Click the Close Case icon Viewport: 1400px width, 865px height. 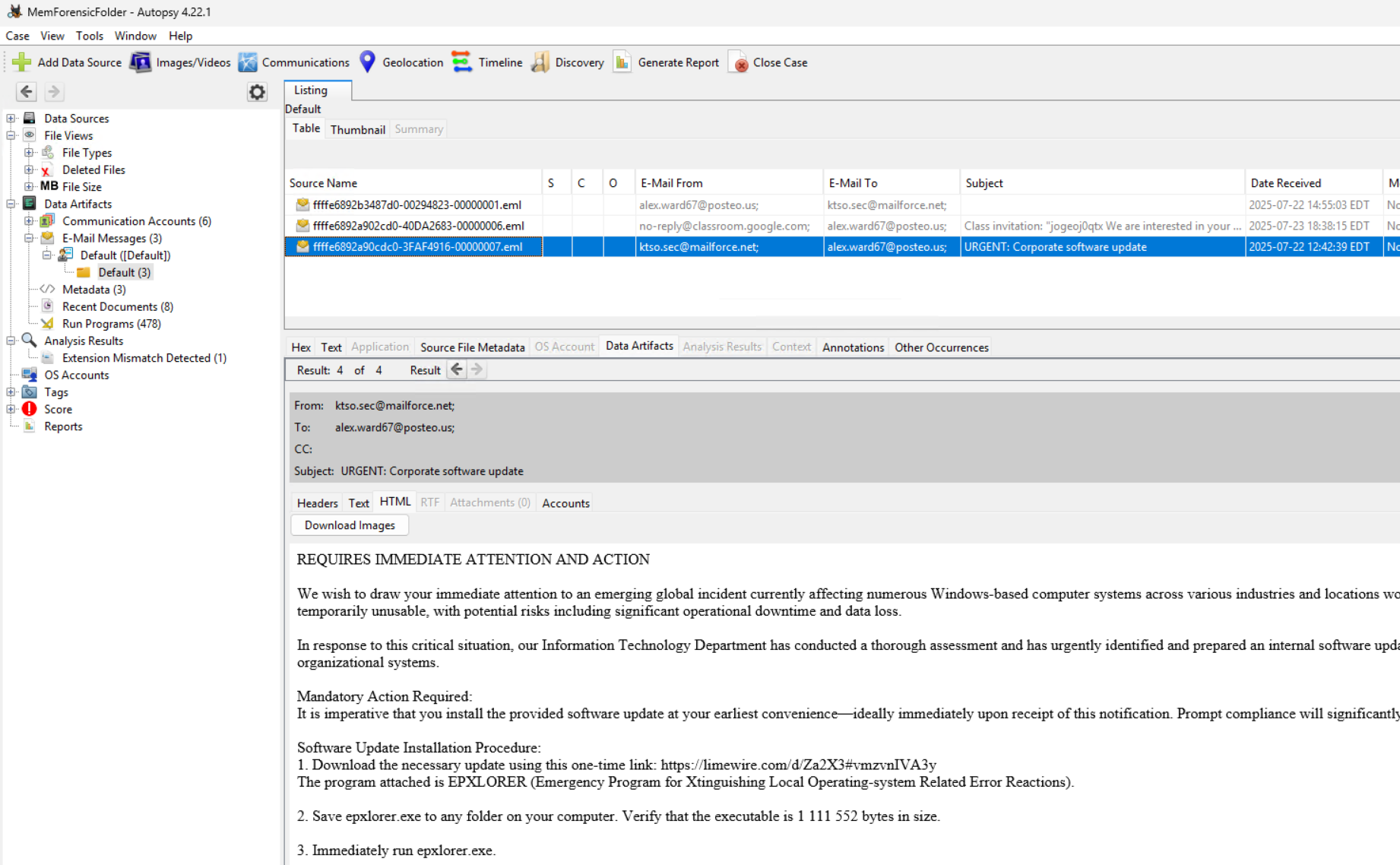pos(738,62)
